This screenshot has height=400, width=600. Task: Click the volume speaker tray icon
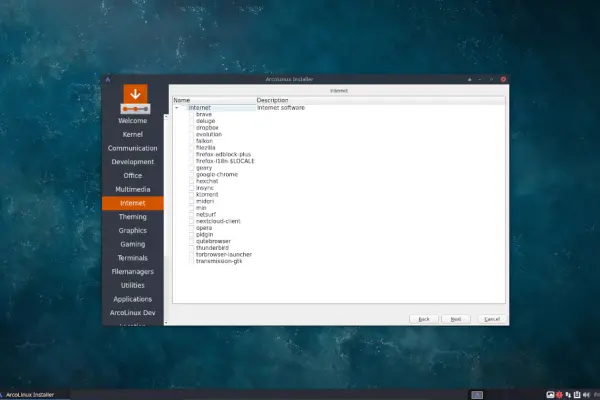pos(586,395)
